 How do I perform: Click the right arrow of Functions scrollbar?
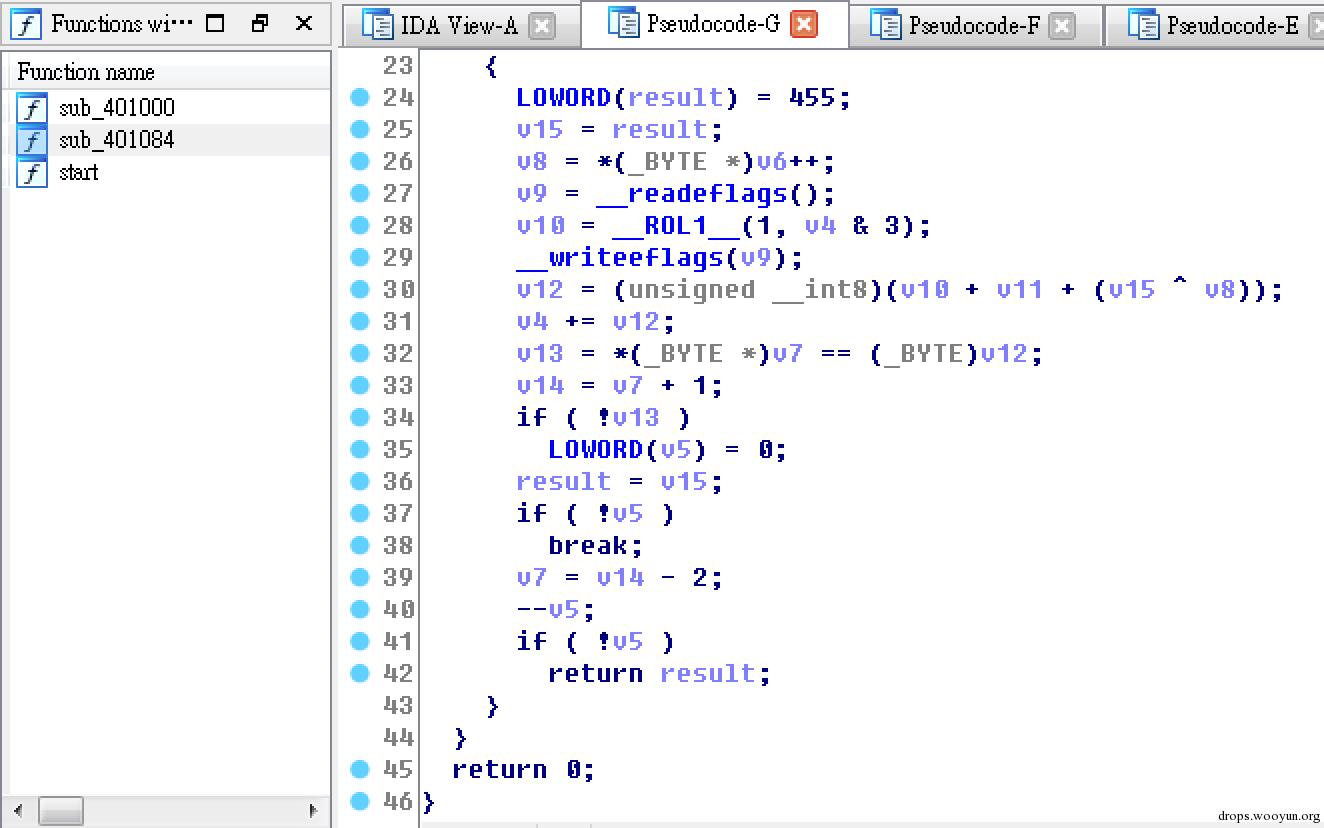(x=313, y=811)
